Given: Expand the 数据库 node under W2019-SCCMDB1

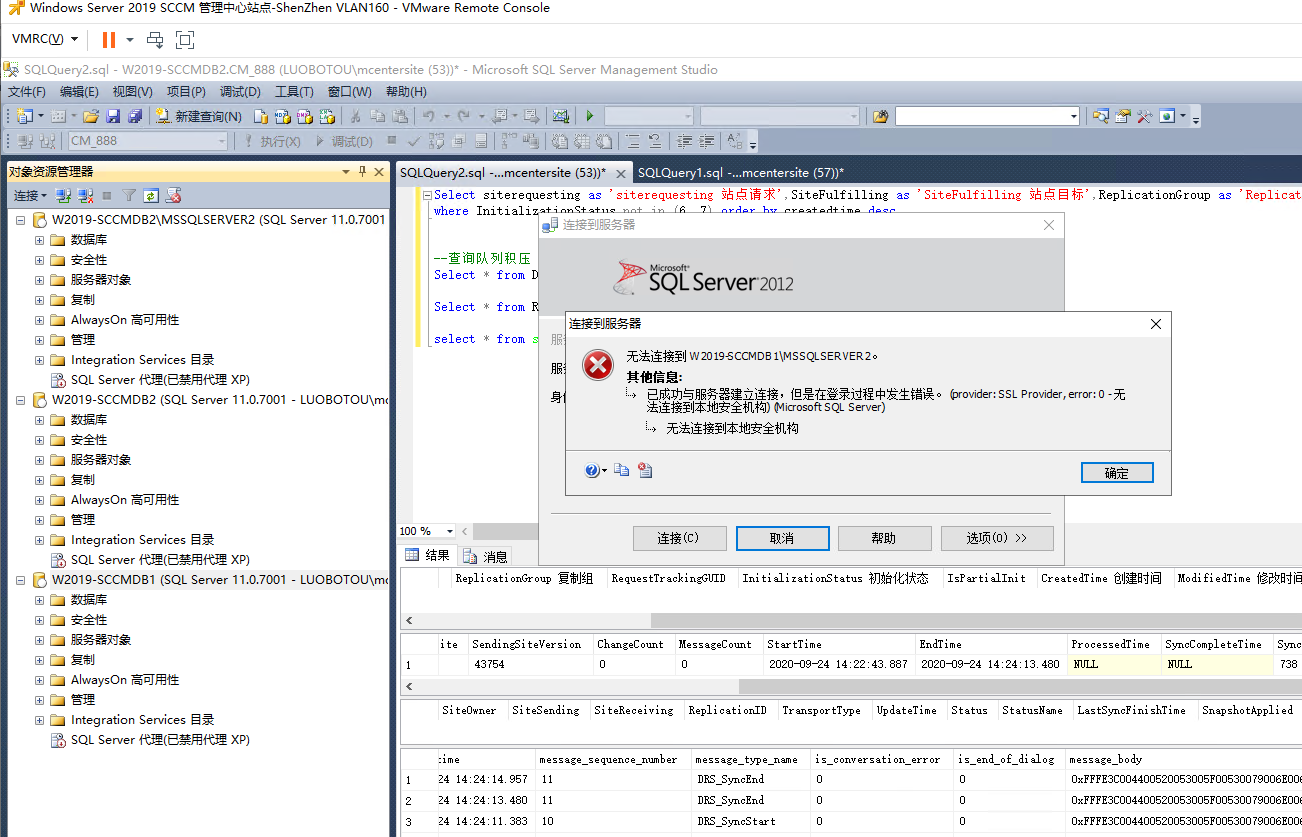Looking at the screenshot, I should pyautogui.click(x=40, y=600).
